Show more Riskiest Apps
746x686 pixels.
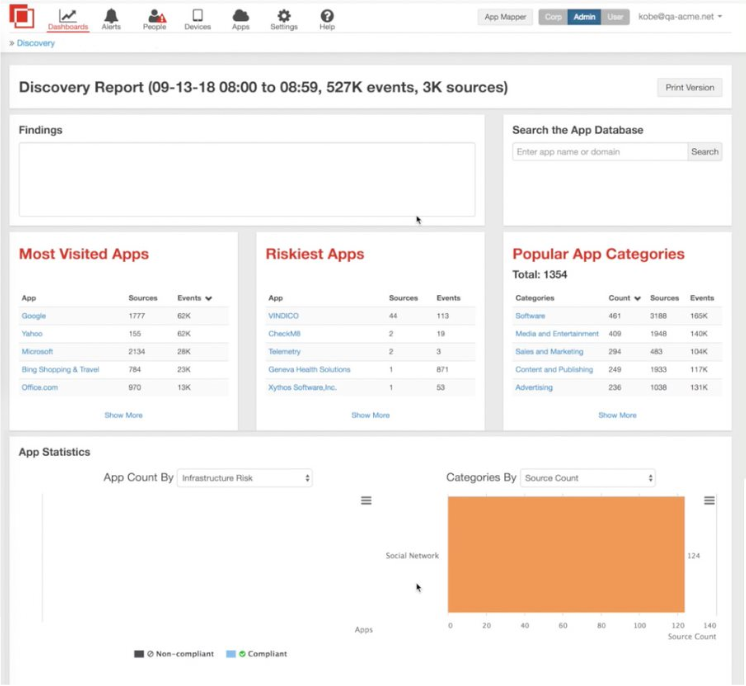[370, 415]
